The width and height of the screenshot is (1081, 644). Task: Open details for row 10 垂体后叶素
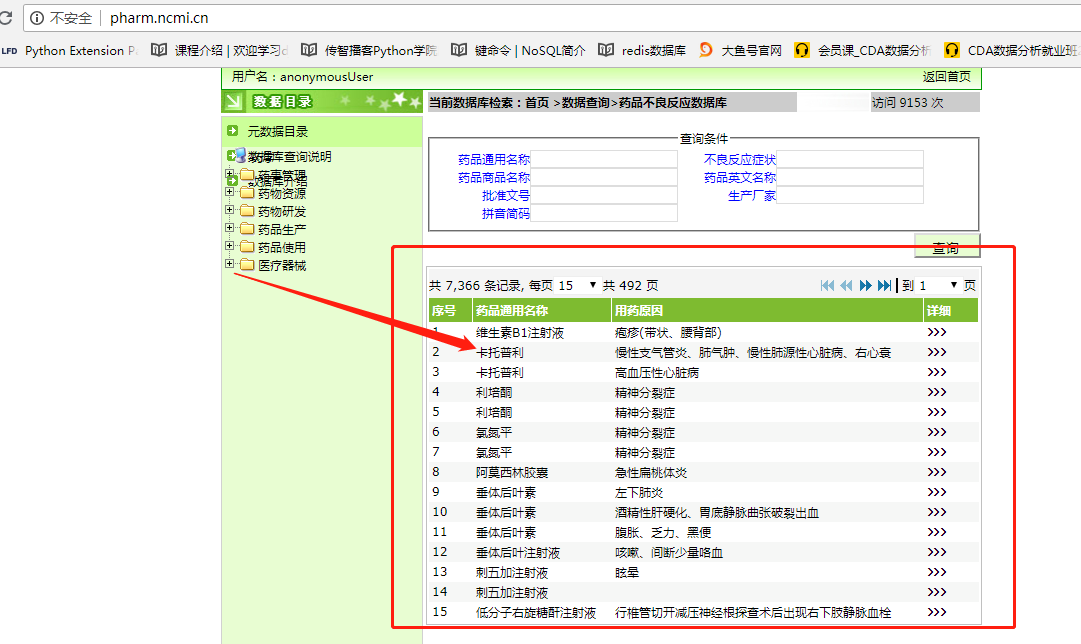937,512
